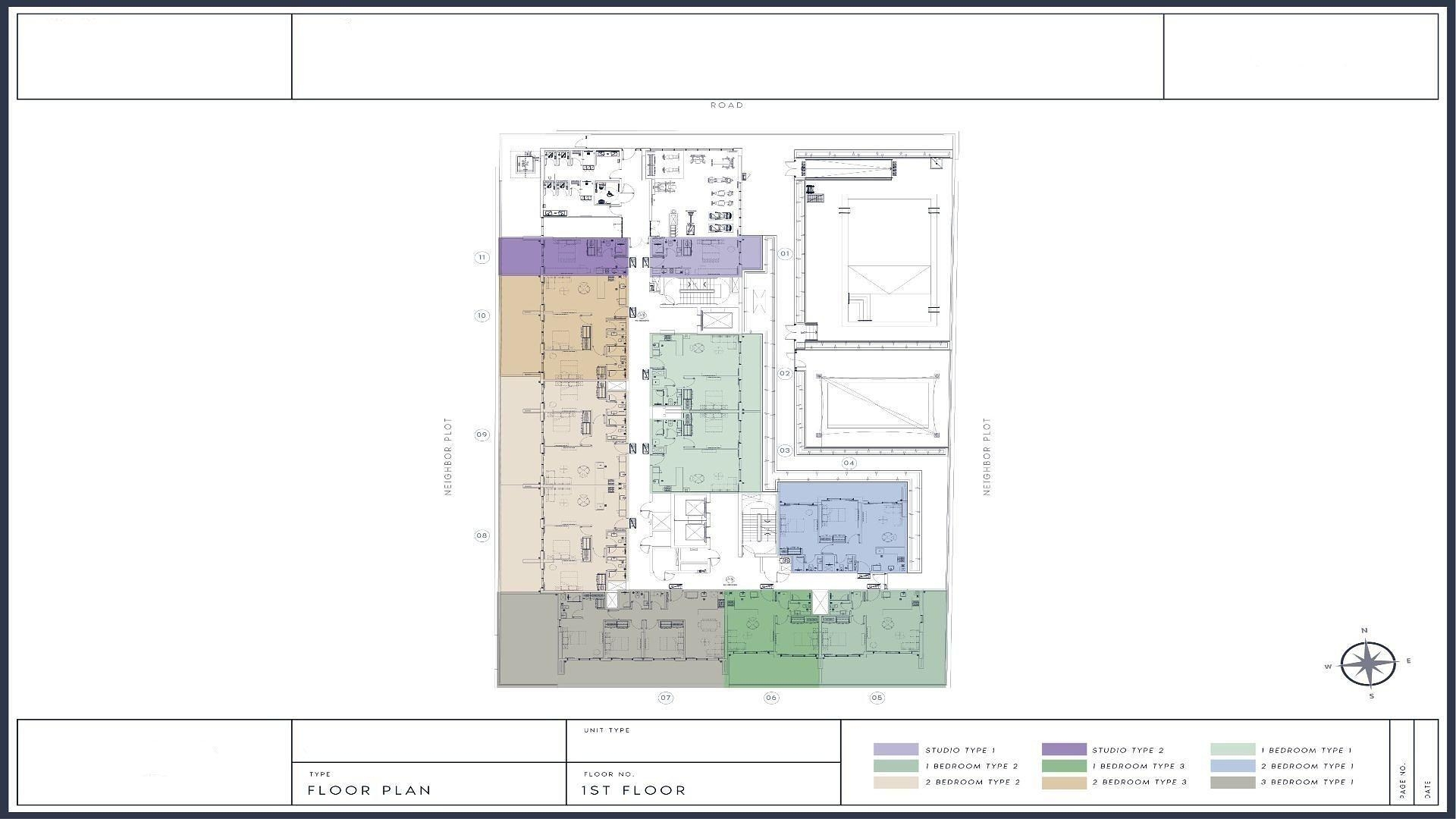Click 2 Bedroom Type 1 blue swatch

click(1232, 766)
